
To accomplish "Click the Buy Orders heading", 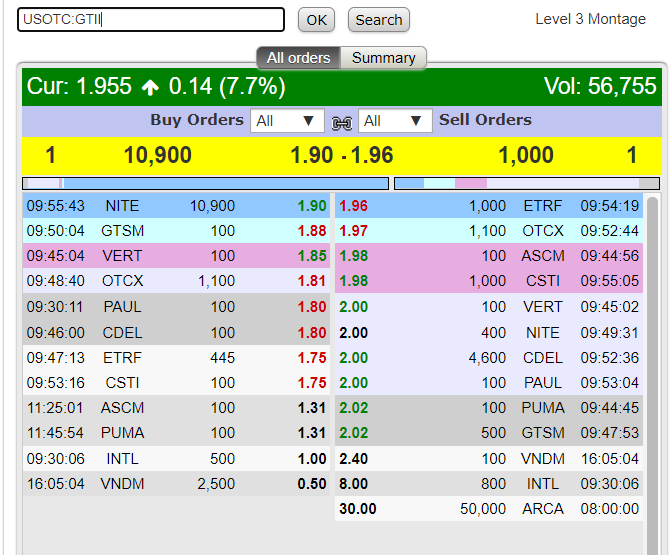I will tap(197, 120).
